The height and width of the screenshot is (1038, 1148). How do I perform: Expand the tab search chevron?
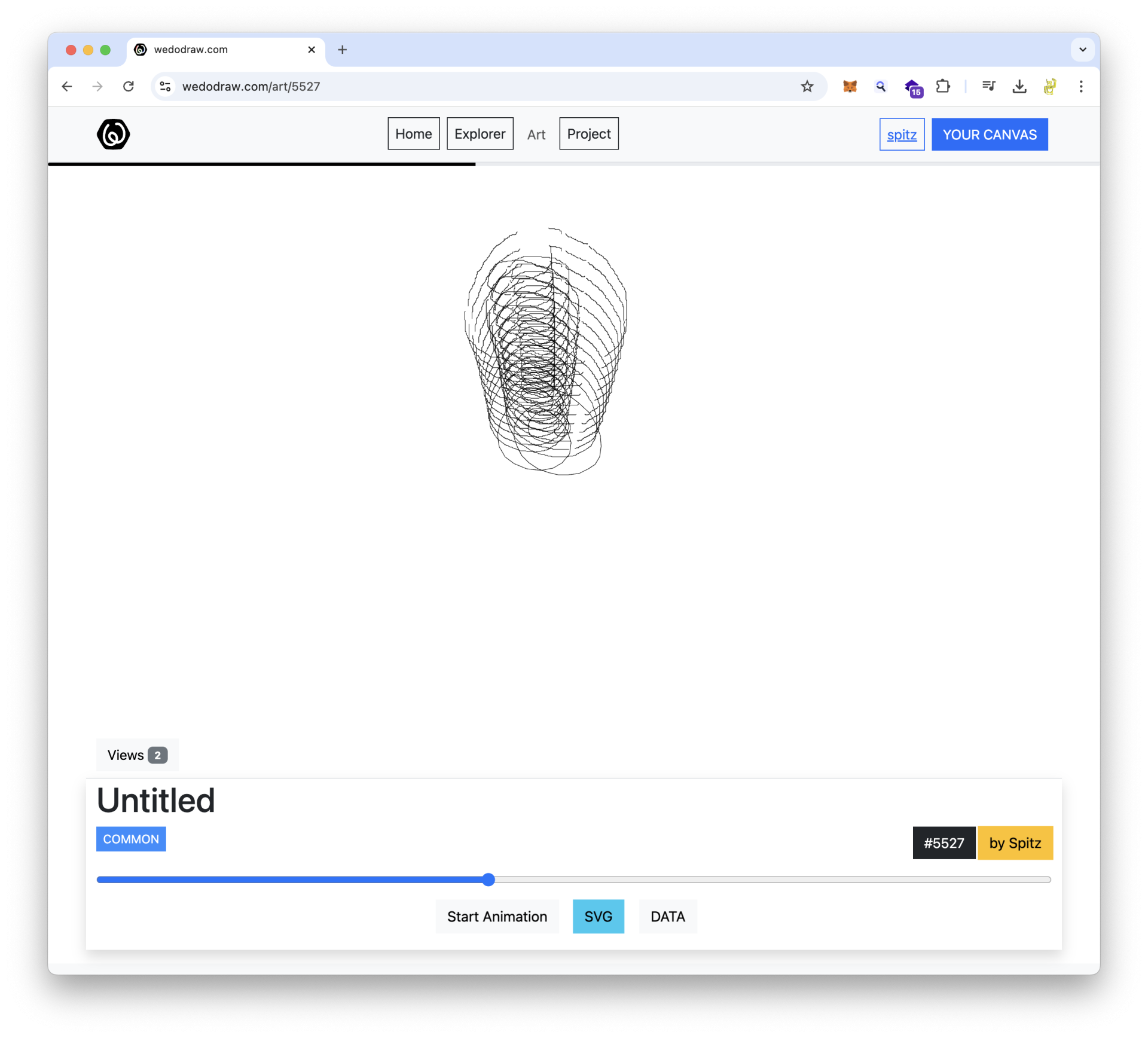(1082, 50)
